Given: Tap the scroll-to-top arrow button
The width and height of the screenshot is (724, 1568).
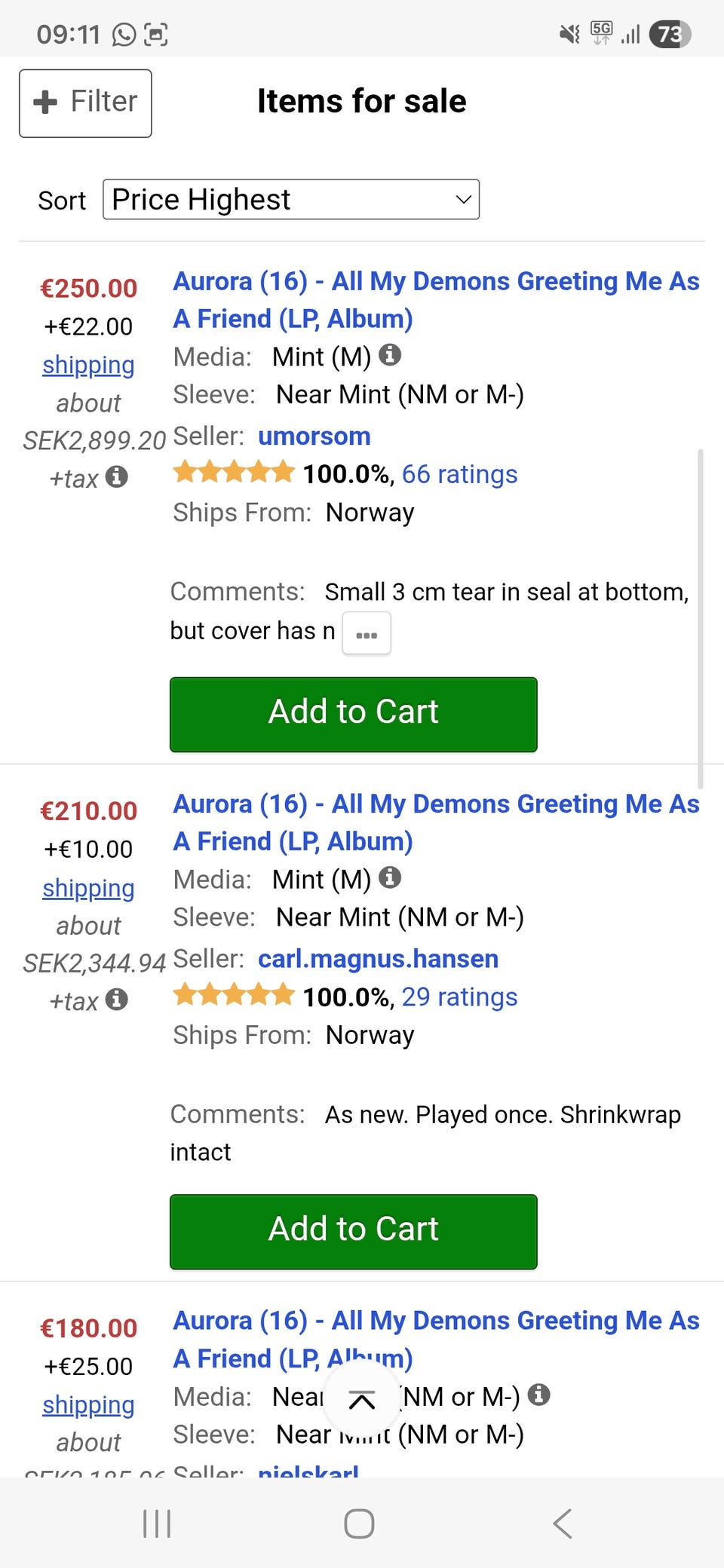Looking at the screenshot, I should (361, 1400).
